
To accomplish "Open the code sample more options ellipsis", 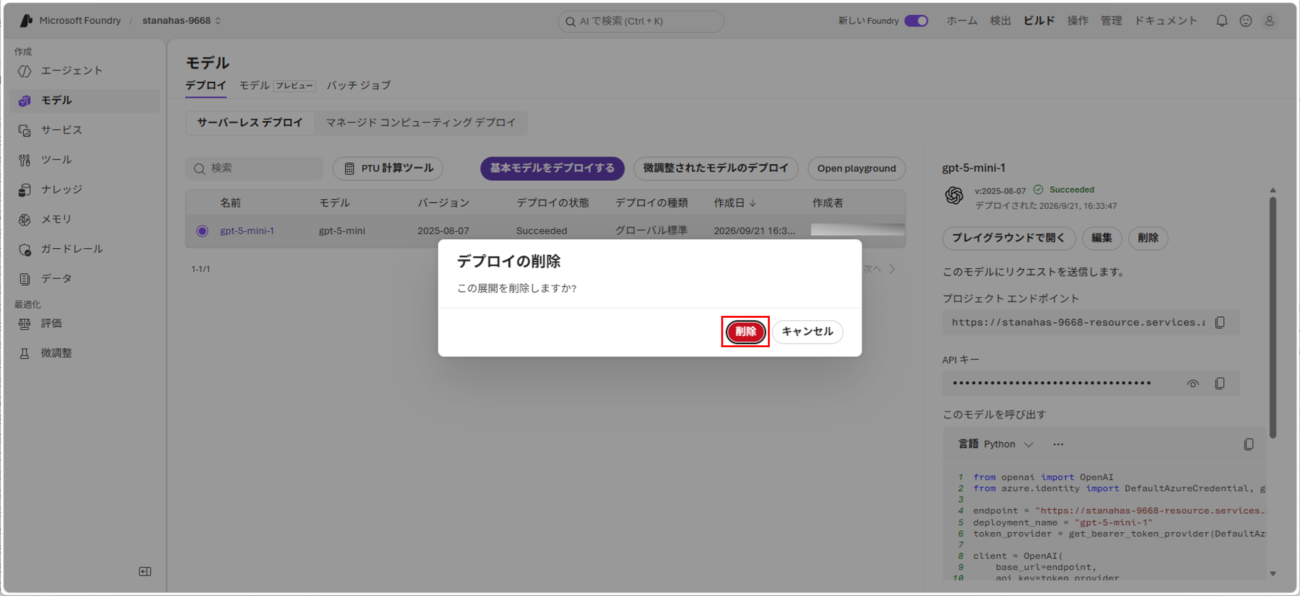I will [x=1058, y=444].
